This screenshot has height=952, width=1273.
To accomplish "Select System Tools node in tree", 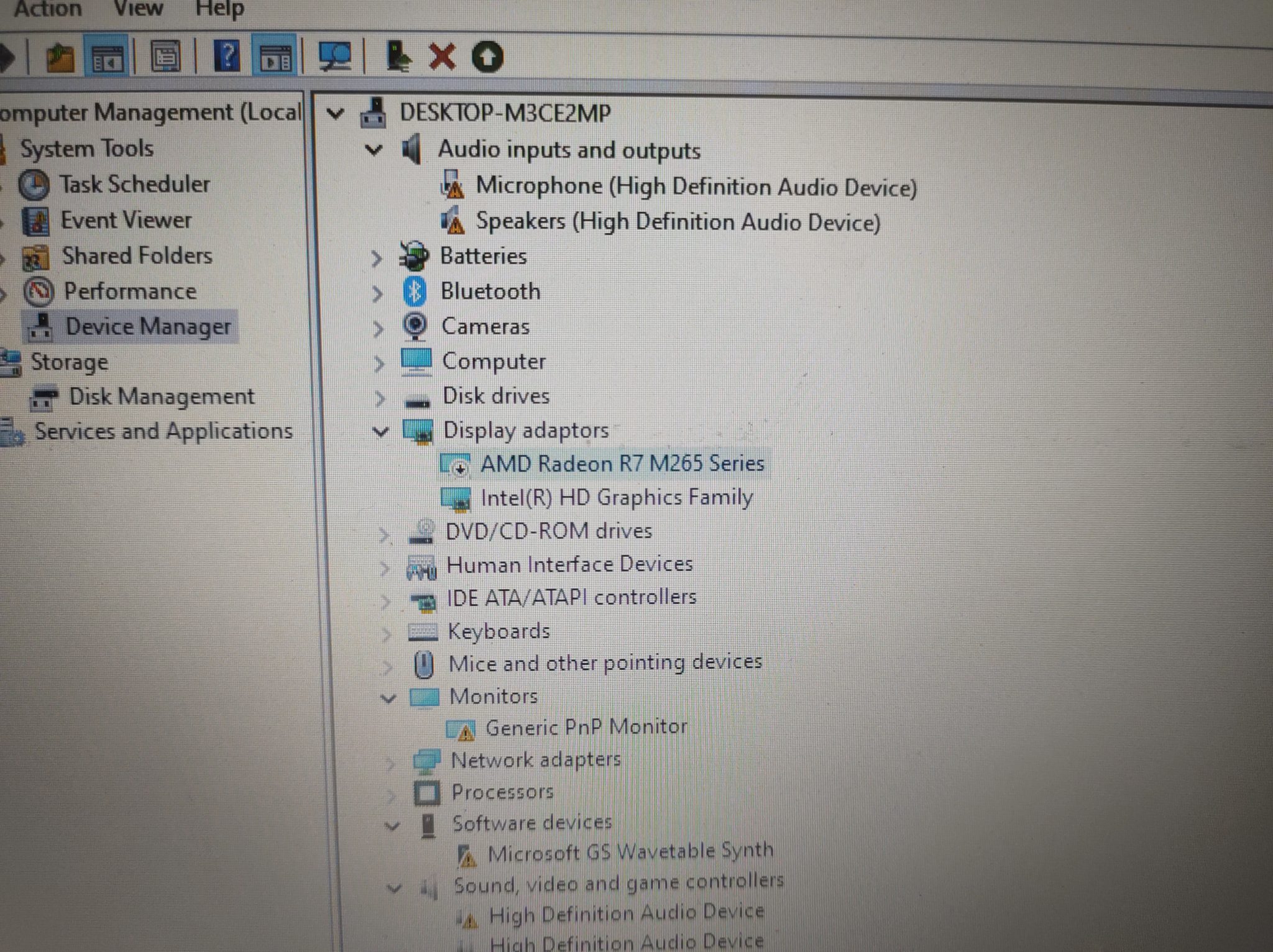I will coord(87,149).
